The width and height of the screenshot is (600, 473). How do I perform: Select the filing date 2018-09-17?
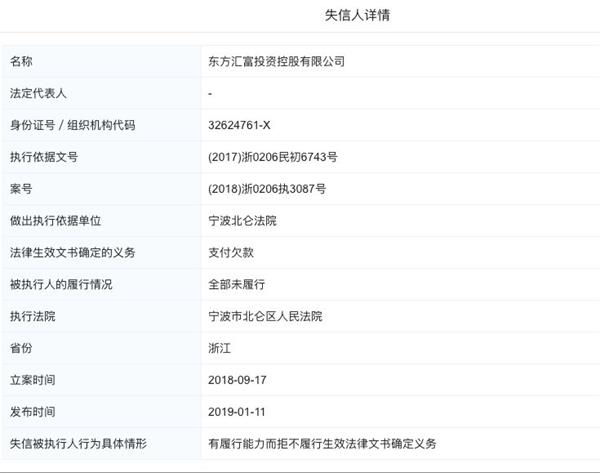pos(237,380)
